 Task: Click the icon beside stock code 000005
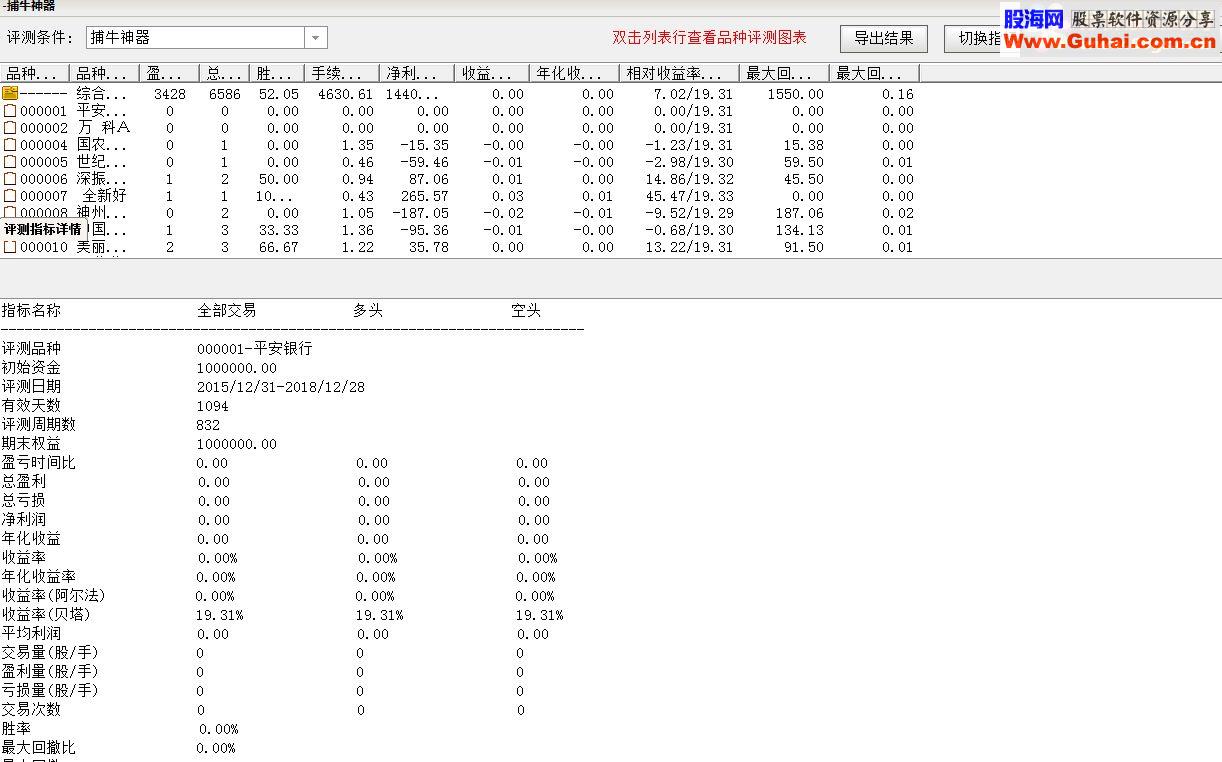tap(10, 162)
